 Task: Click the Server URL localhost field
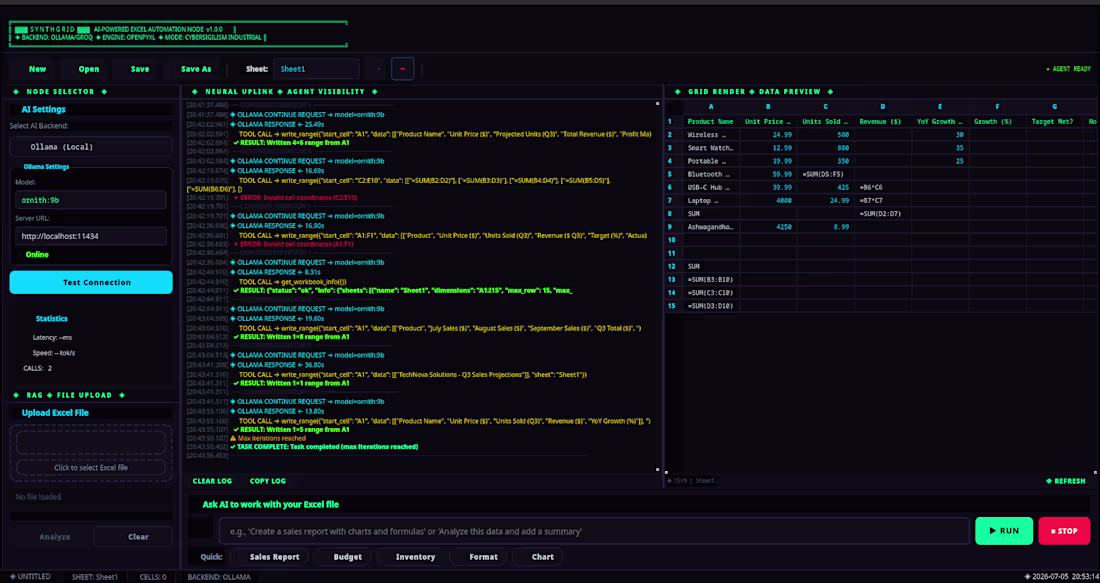pos(91,236)
